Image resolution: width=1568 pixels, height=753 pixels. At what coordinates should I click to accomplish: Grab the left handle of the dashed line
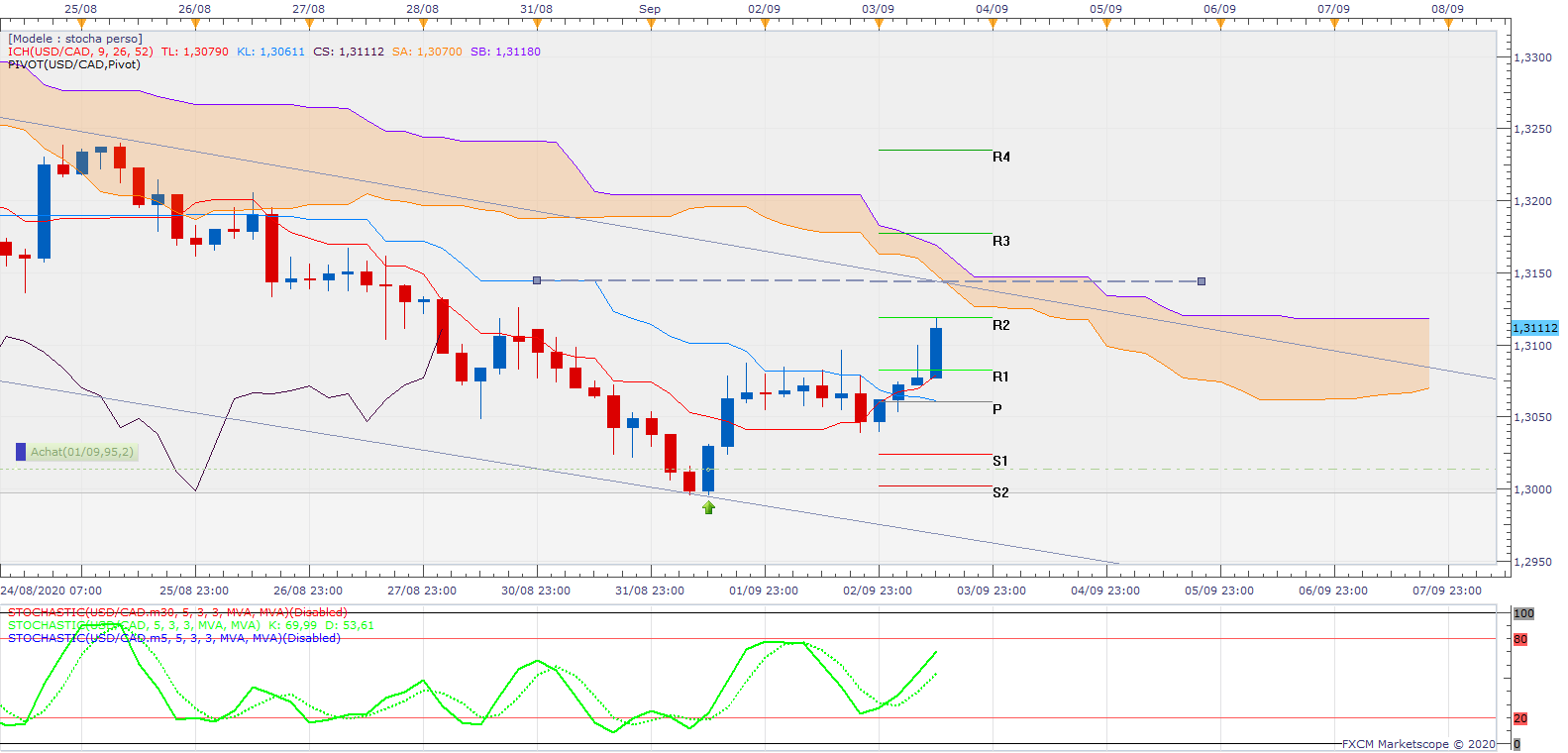point(537,280)
